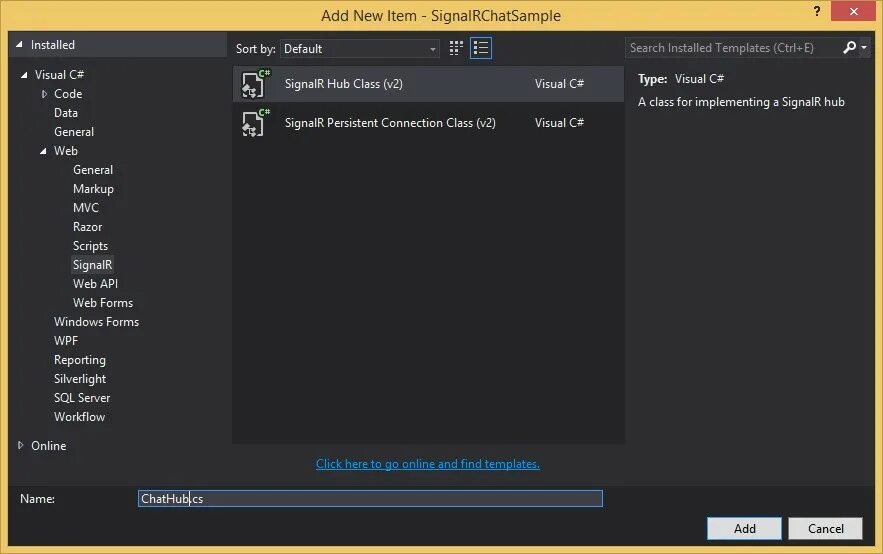Click the Installed header label
Screen dimensions: 883x554
coord(52,44)
